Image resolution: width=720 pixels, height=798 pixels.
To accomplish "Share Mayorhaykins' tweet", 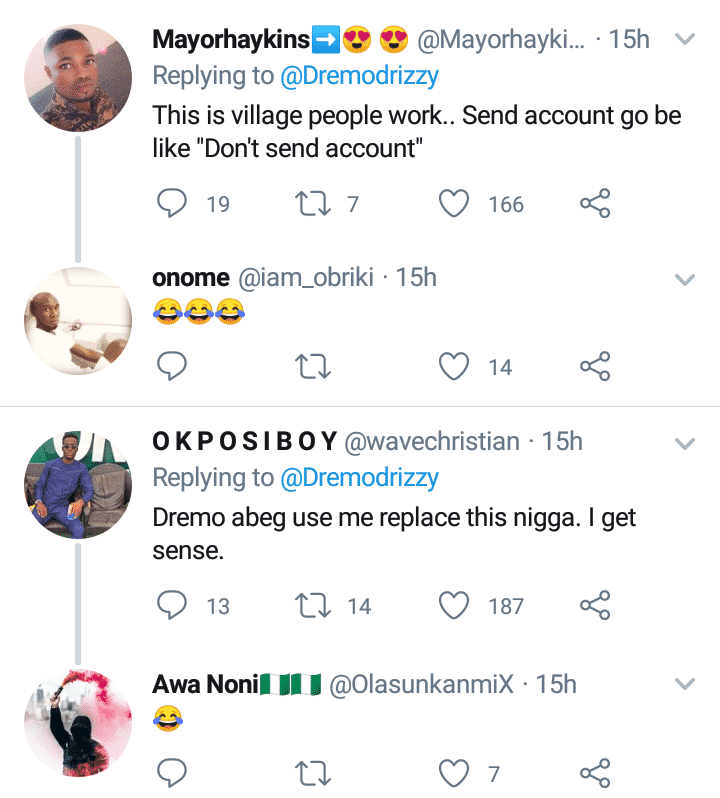I will point(595,204).
